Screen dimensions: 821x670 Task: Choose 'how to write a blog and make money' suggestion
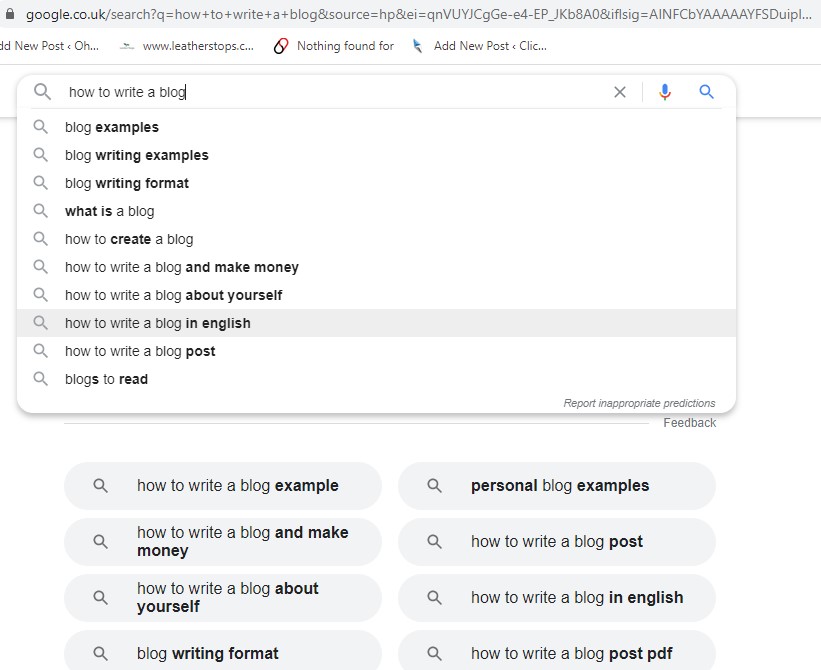coord(182,267)
